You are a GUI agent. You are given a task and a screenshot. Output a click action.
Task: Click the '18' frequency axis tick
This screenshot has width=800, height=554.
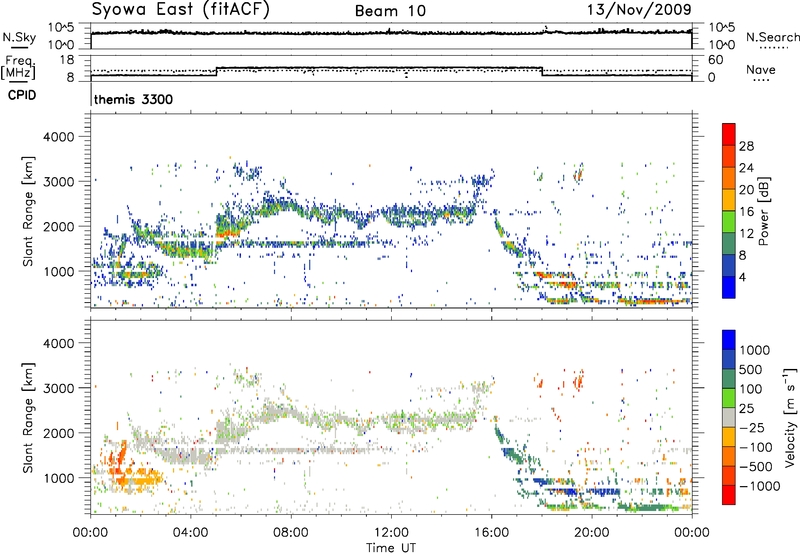66,60
